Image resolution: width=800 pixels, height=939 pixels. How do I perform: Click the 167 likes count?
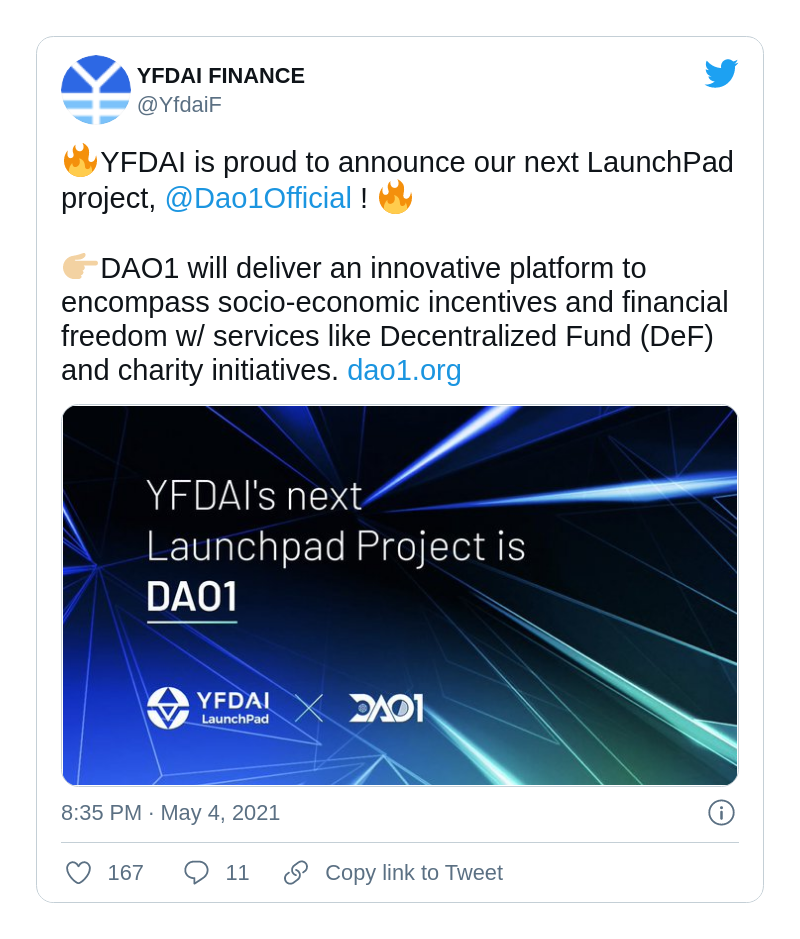(126, 873)
